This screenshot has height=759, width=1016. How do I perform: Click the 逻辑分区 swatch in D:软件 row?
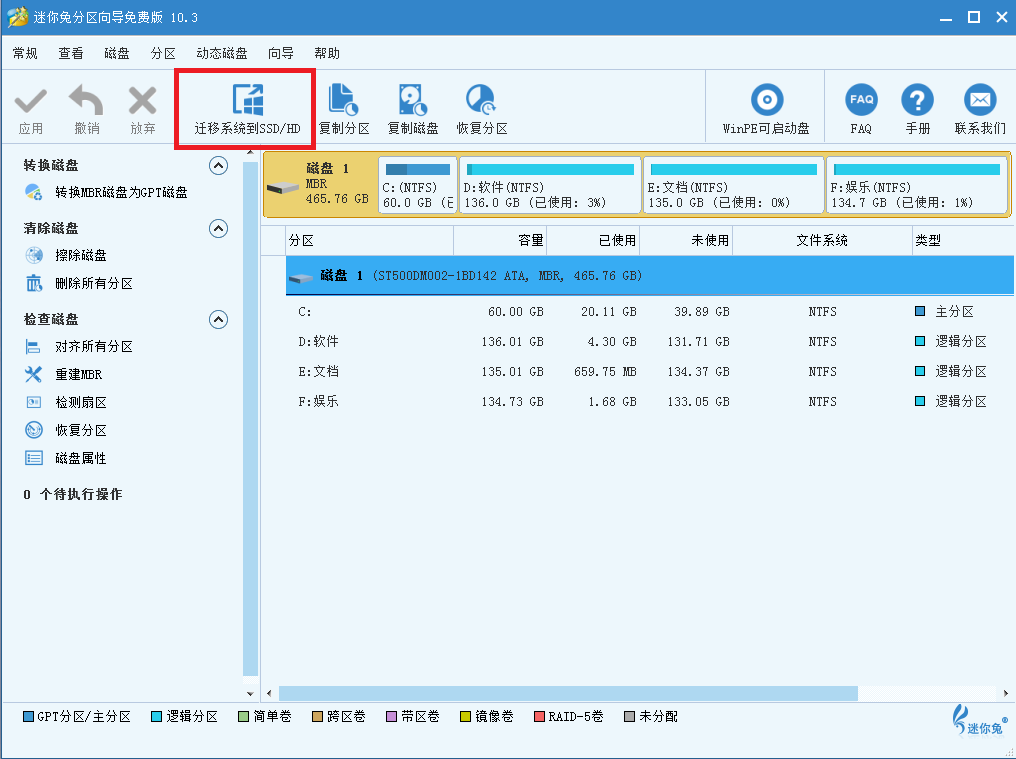click(x=919, y=341)
